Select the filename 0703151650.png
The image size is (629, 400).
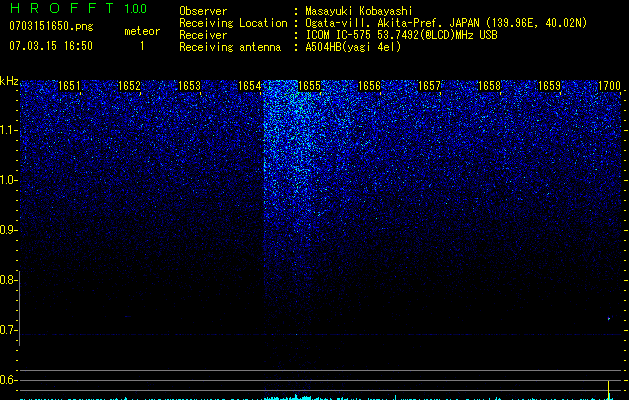51,26
